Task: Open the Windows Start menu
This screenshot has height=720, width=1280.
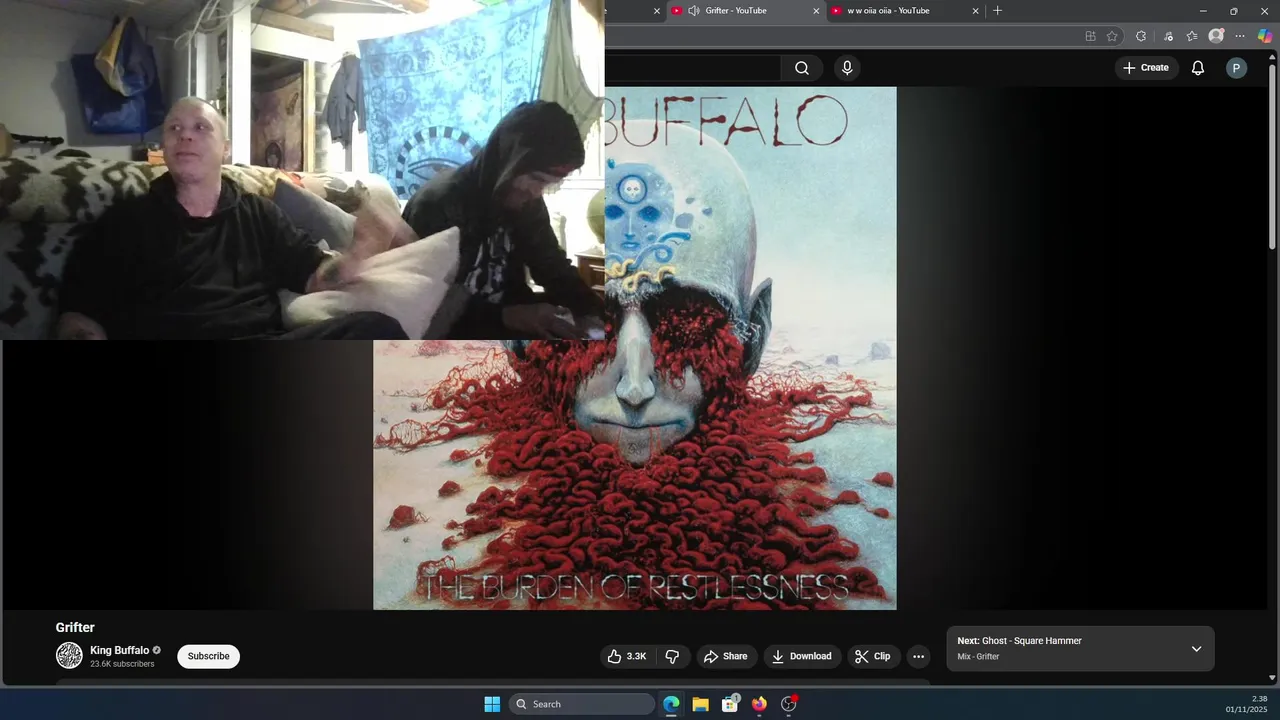Action: (492, 704)
